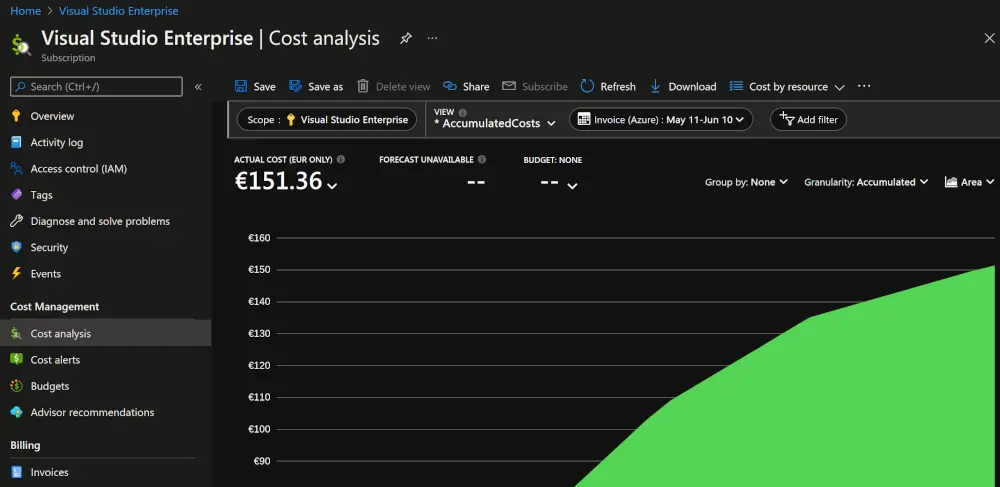
Task: Click the €100 axis label
Action: (x=259, y=429)
